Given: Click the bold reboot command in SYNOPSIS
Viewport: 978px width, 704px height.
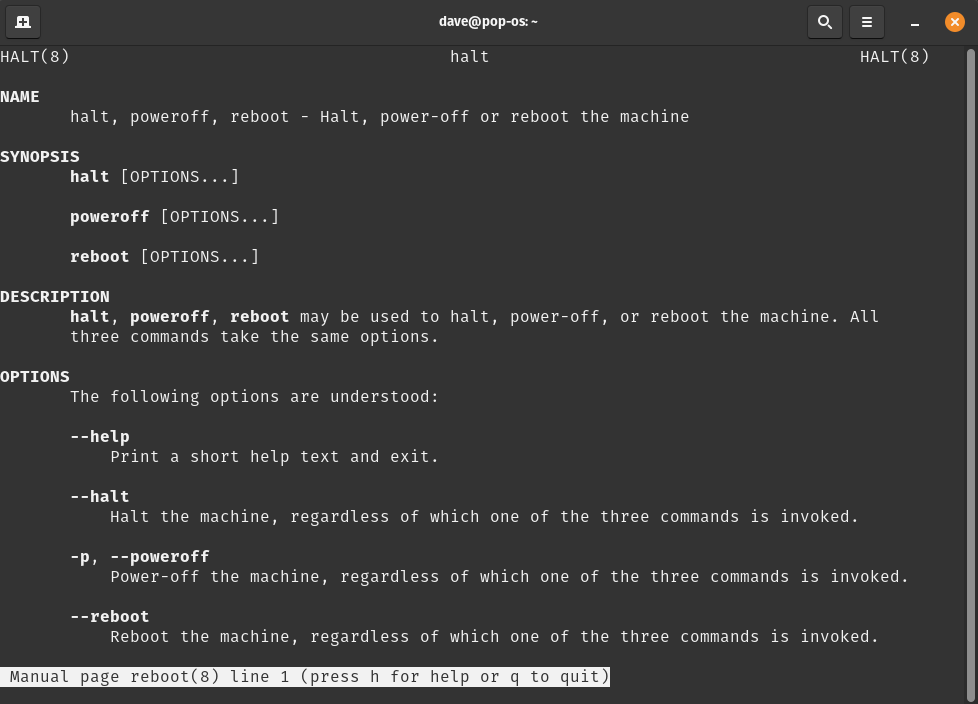Looking at the screenshot, I should tap(99, 256).
